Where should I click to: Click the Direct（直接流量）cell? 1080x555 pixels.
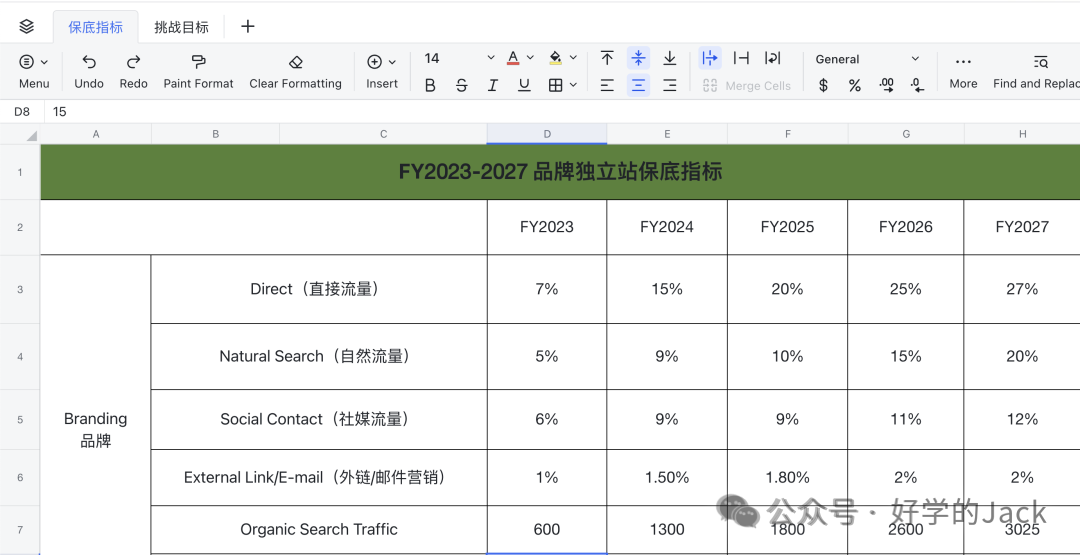(319, 289)
